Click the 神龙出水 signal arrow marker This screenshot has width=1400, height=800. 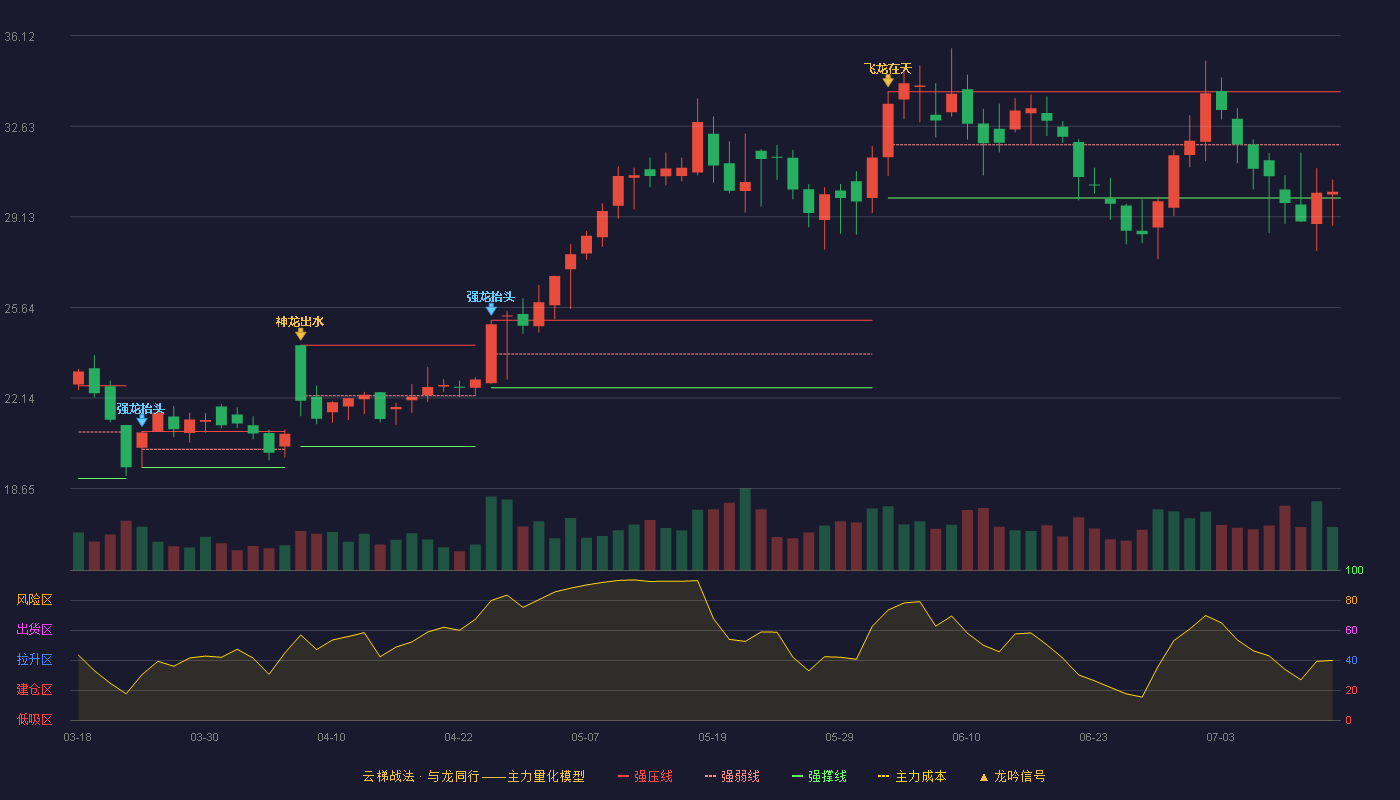point(300,334)
